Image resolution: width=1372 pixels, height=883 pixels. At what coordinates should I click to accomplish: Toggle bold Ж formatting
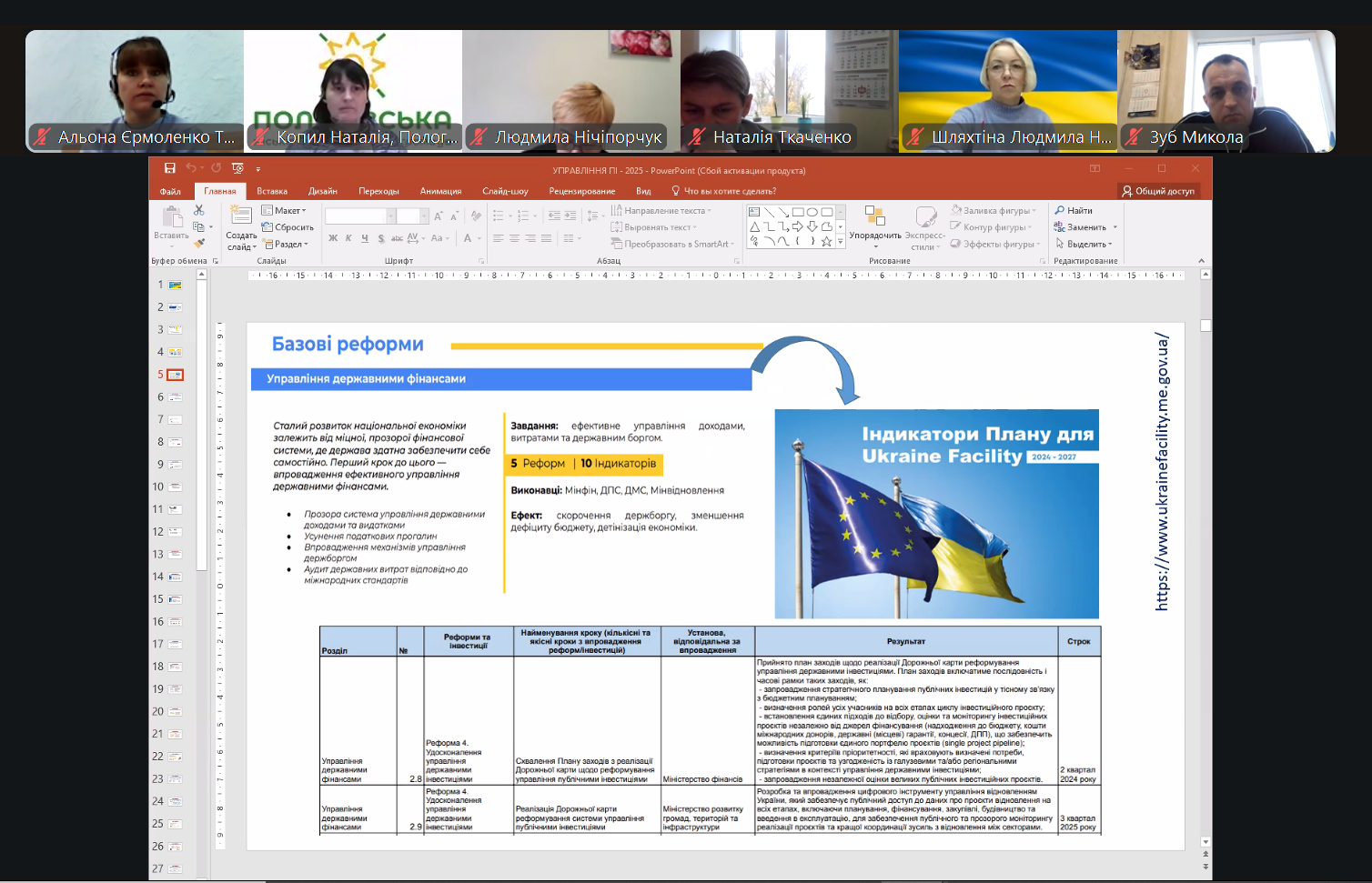pos(333,238)
